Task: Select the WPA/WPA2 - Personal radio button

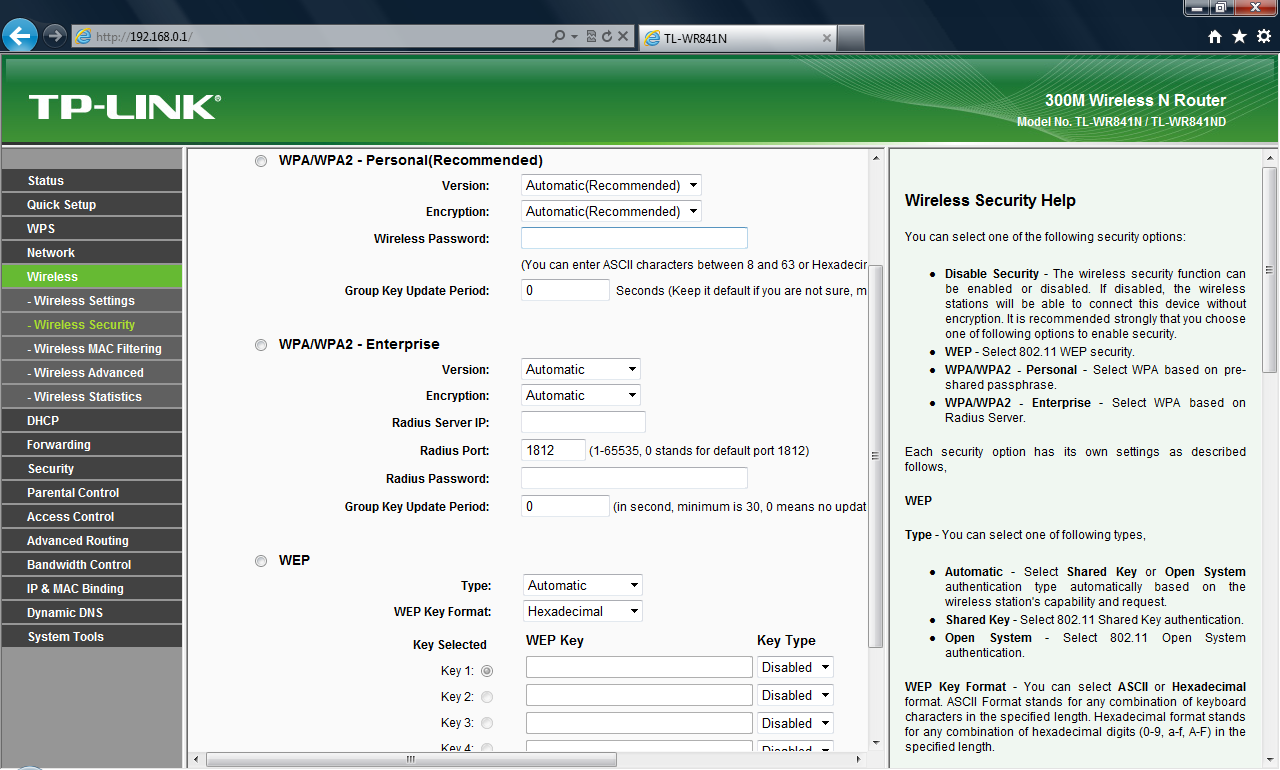Action: point(261,161)
